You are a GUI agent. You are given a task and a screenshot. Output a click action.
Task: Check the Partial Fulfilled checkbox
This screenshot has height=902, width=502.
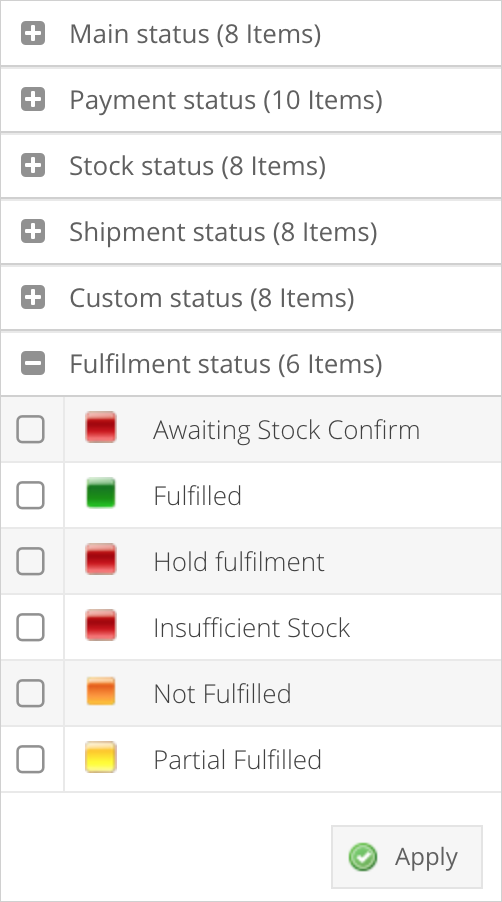[x=30, y=759]
